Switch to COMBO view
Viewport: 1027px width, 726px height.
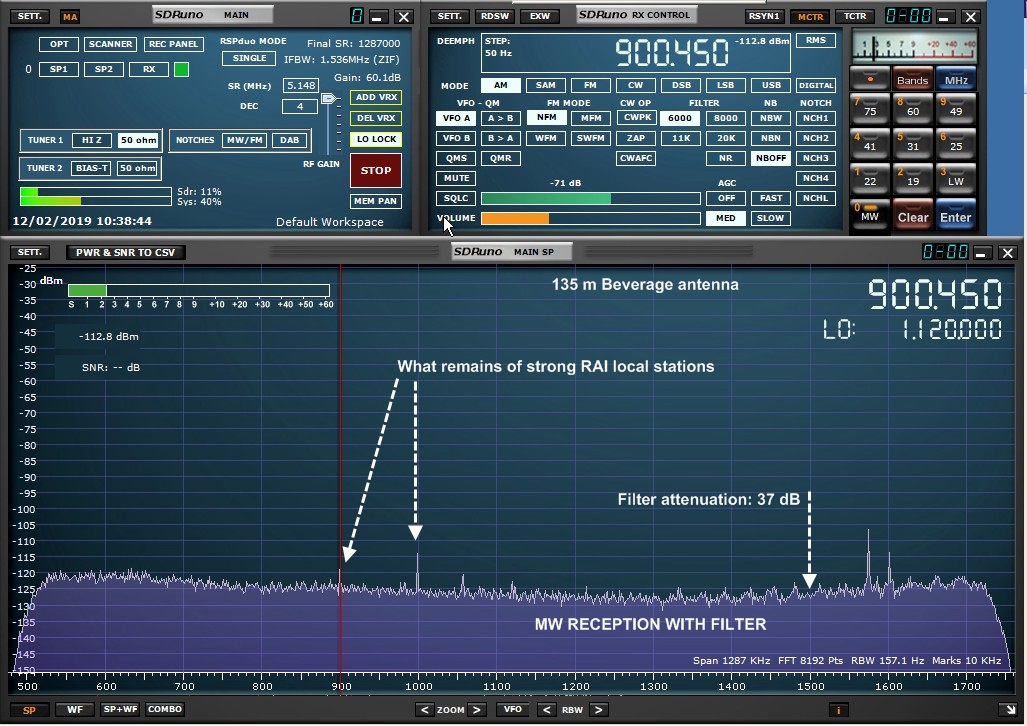click(165, 710)
